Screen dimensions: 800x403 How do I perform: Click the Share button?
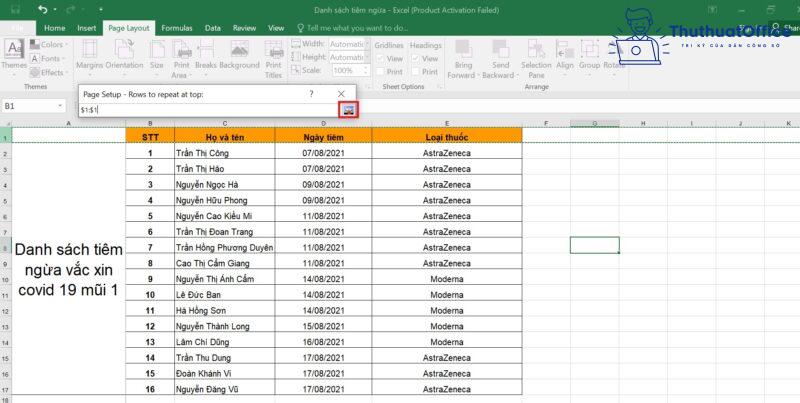coord(785,28)
